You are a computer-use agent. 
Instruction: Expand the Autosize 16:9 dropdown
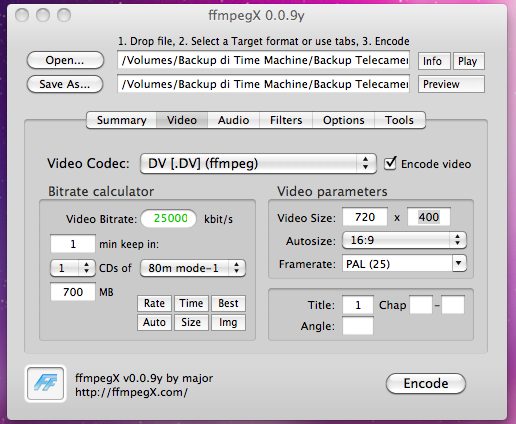[x=404, y=240]
